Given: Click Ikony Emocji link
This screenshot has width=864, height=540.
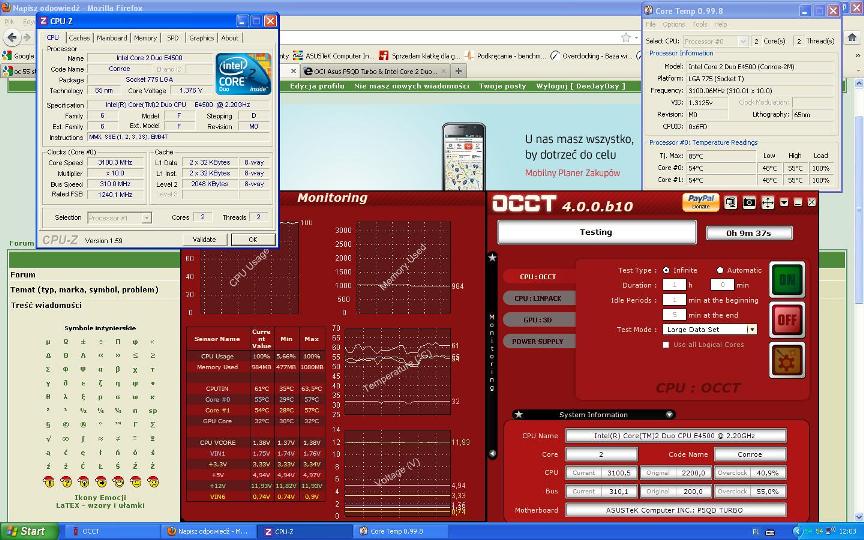Looking at the screenshot, I should click(x=100, y=497).
